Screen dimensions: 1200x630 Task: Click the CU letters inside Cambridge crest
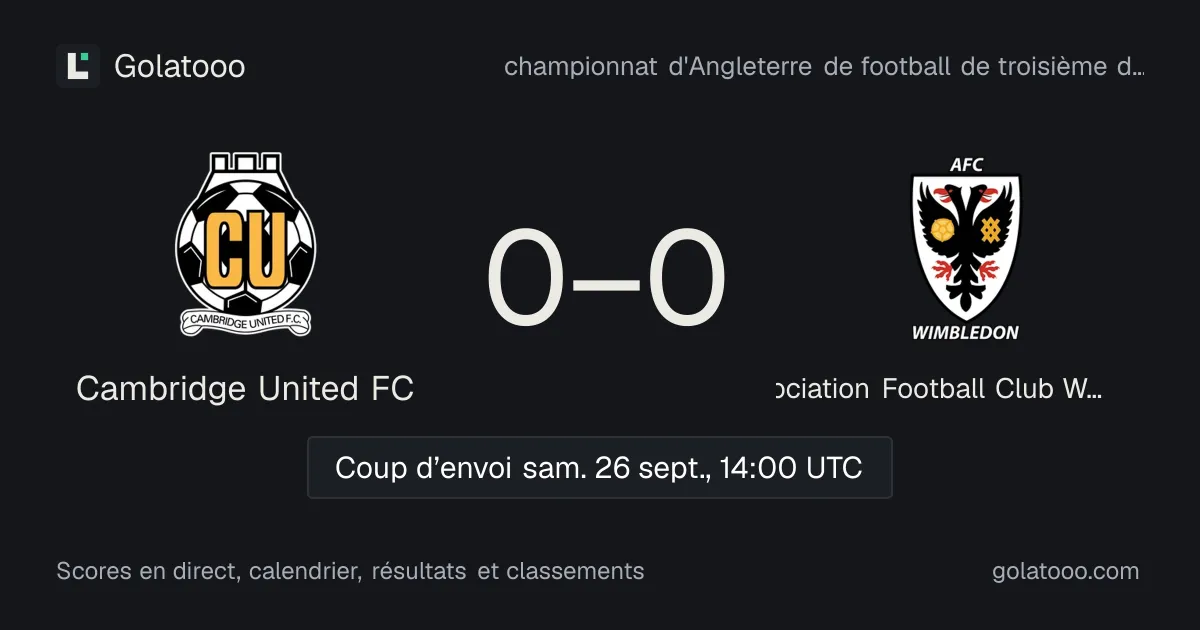coord(246,247)
